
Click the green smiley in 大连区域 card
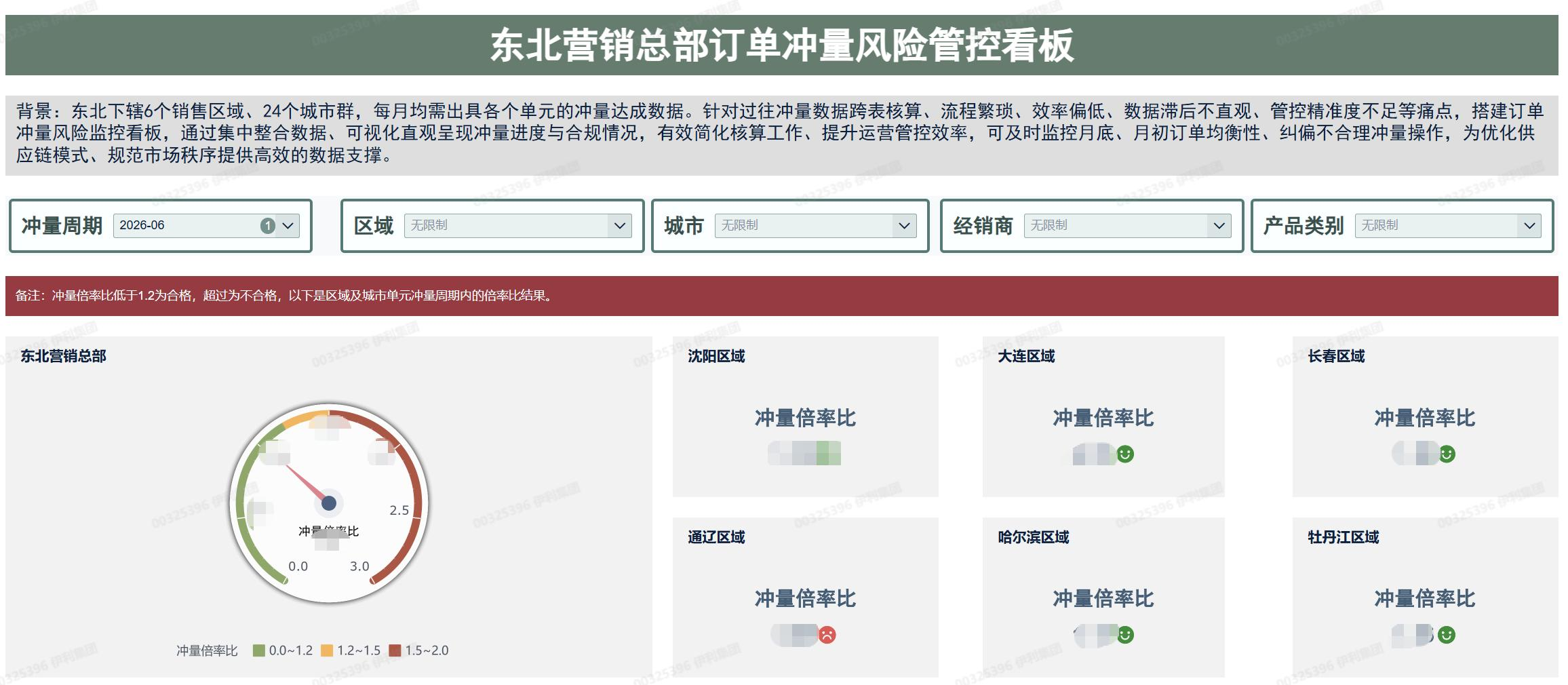click(x=1125, y=454)
